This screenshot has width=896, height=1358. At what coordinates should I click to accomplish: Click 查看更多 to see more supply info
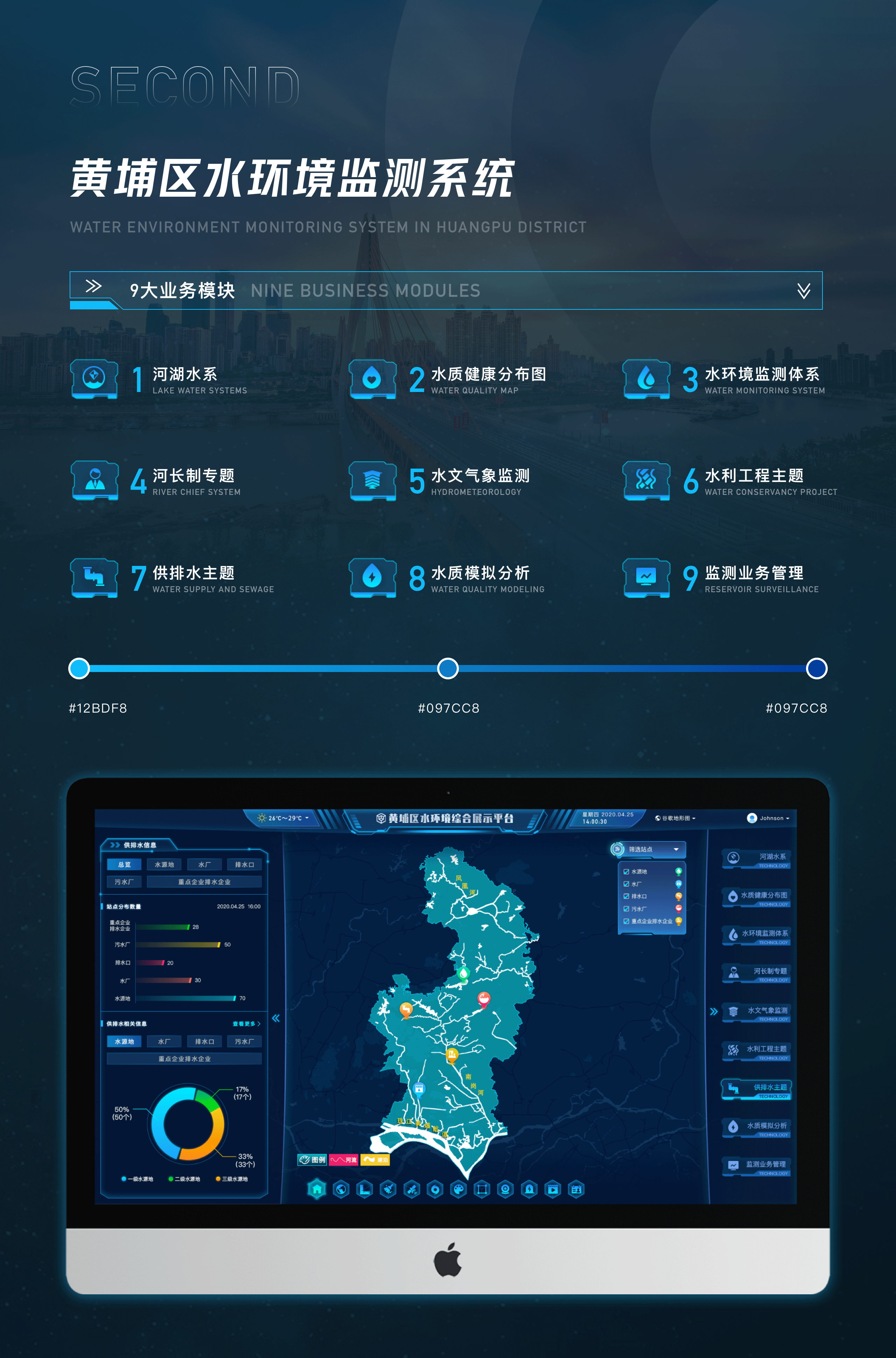click(x=247, y=1024)
